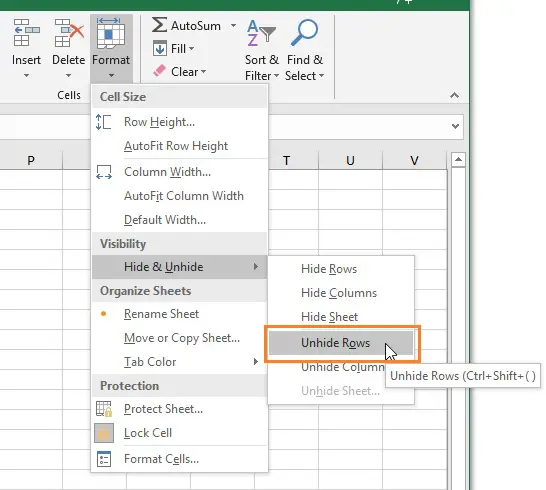Click the Format Cells dialog icon
The width and height of the screenshot is (546, 490).
[x=104, y=459]
